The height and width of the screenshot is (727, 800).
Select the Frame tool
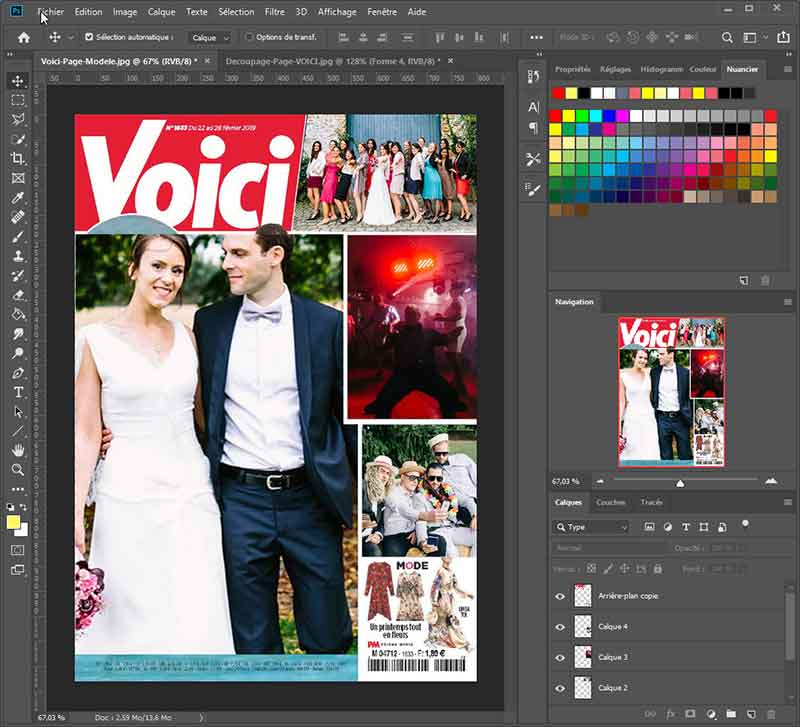point(18,178)
